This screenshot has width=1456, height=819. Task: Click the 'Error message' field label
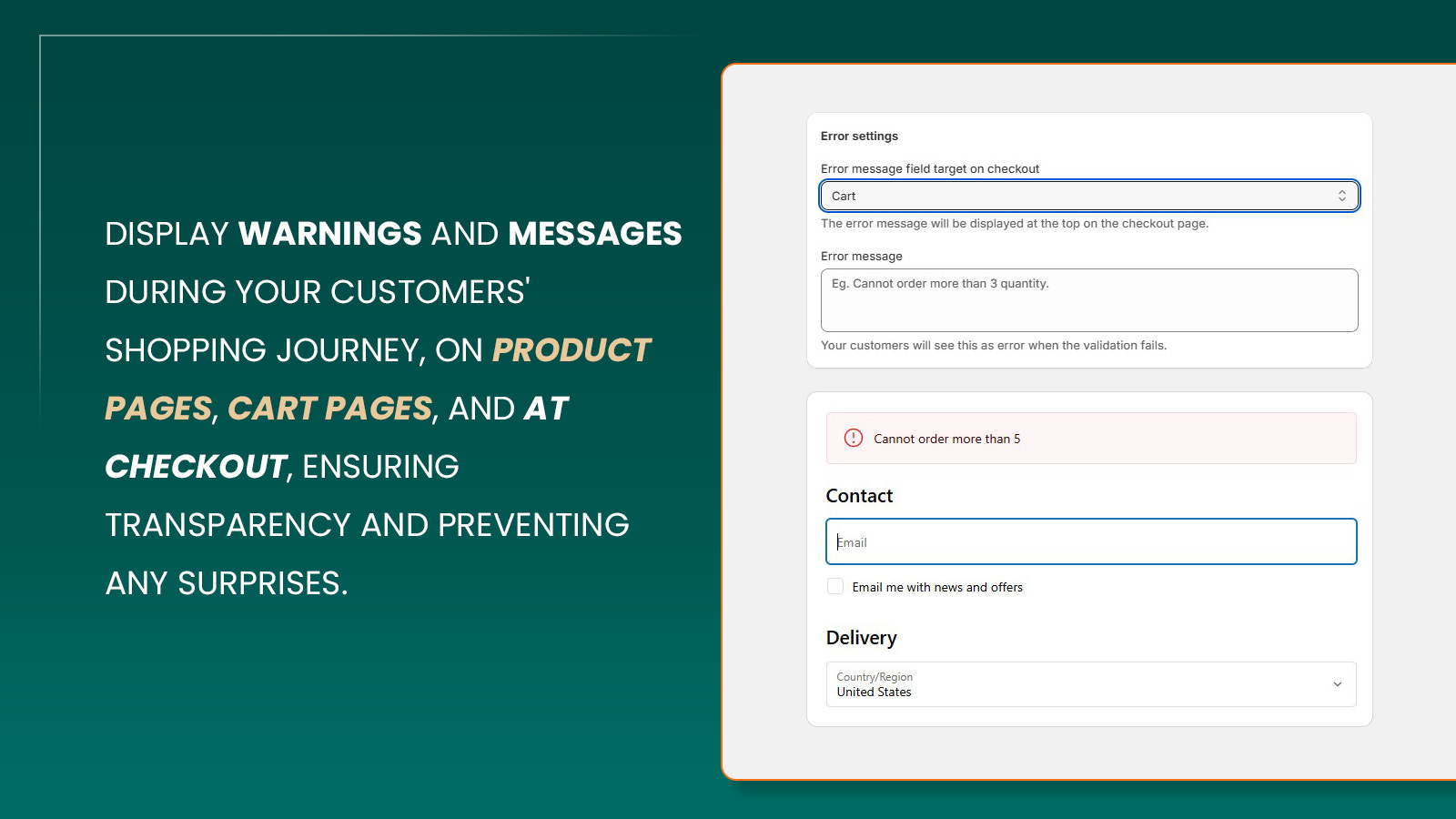[862, 256]
